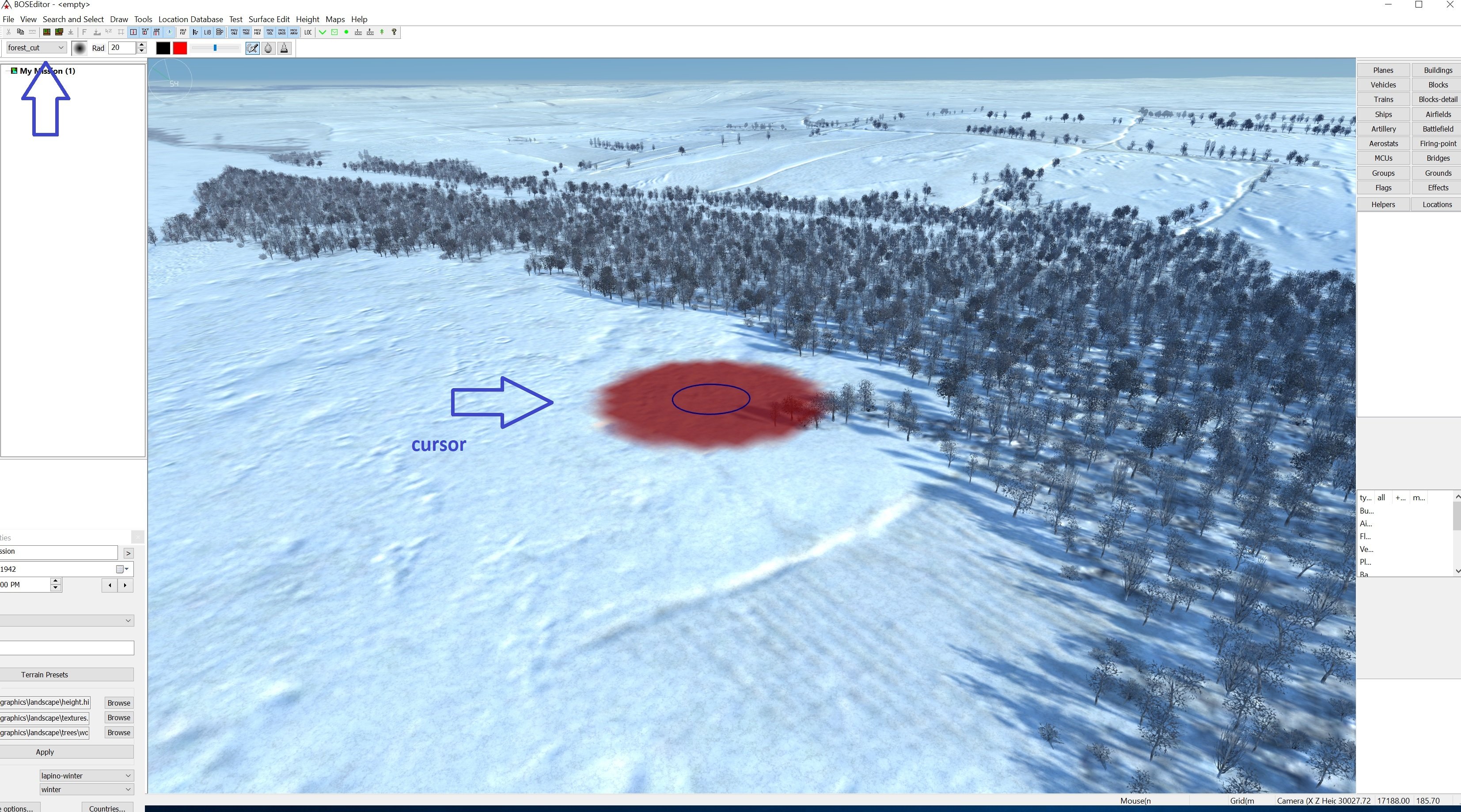Click the LOC toolbar icon

[x=308, y=32]
